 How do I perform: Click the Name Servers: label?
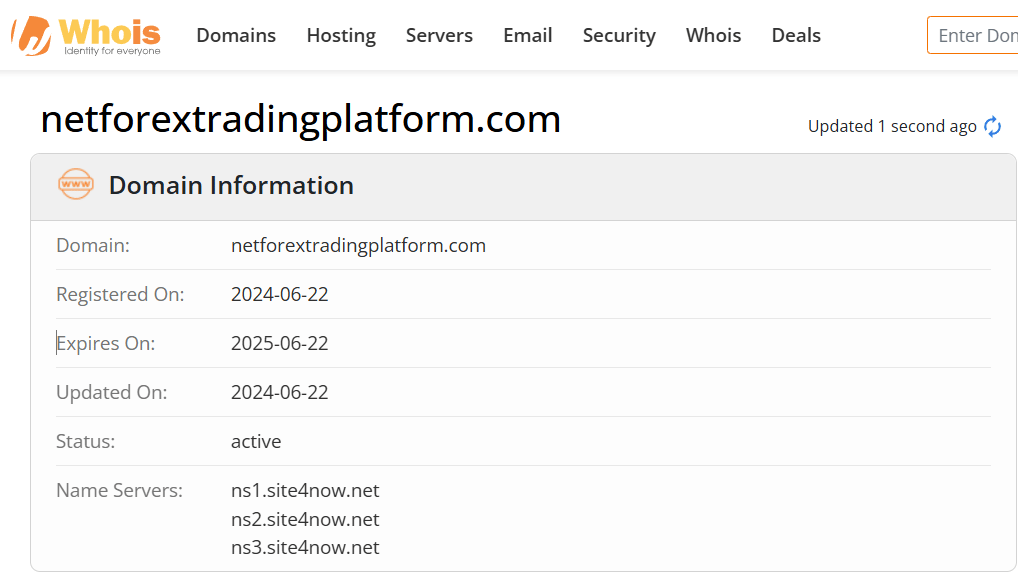(x=119, y=490)
